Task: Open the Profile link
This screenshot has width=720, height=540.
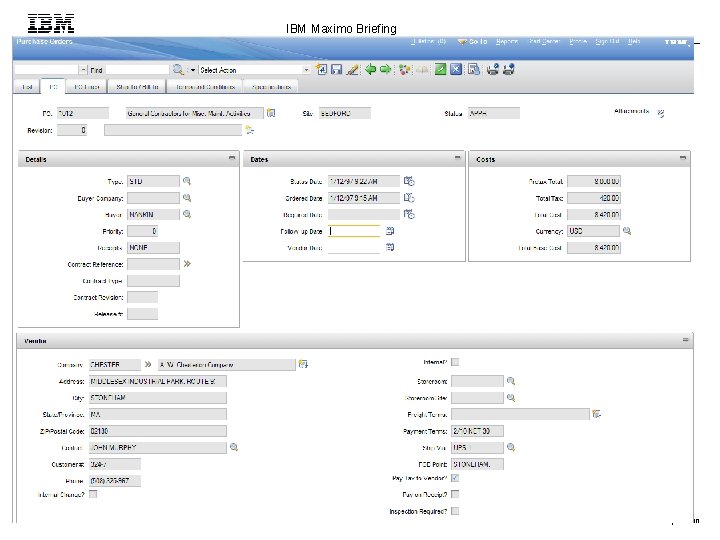Action: (x=578, y=41)
